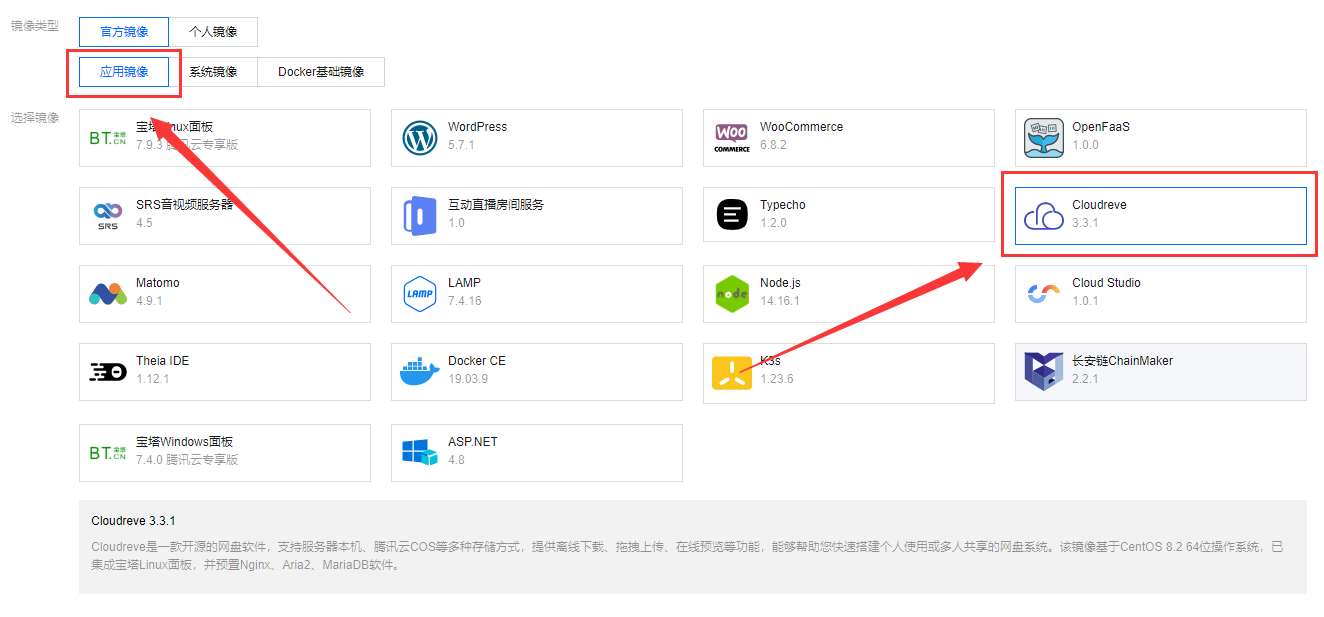Click the BT.CN 宝塔Linux面板 logo icon
The height and width of the screenshot is (617, 1324).
(x=108, y=138)
